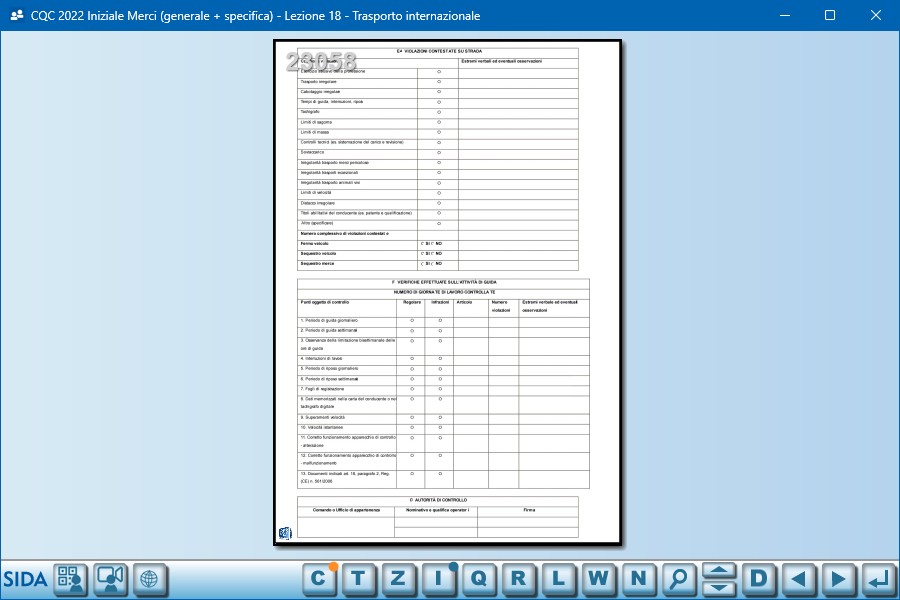Open the magnifying glass search tool
Viewport: 900px width, 600px height.
tap(679, 578)
